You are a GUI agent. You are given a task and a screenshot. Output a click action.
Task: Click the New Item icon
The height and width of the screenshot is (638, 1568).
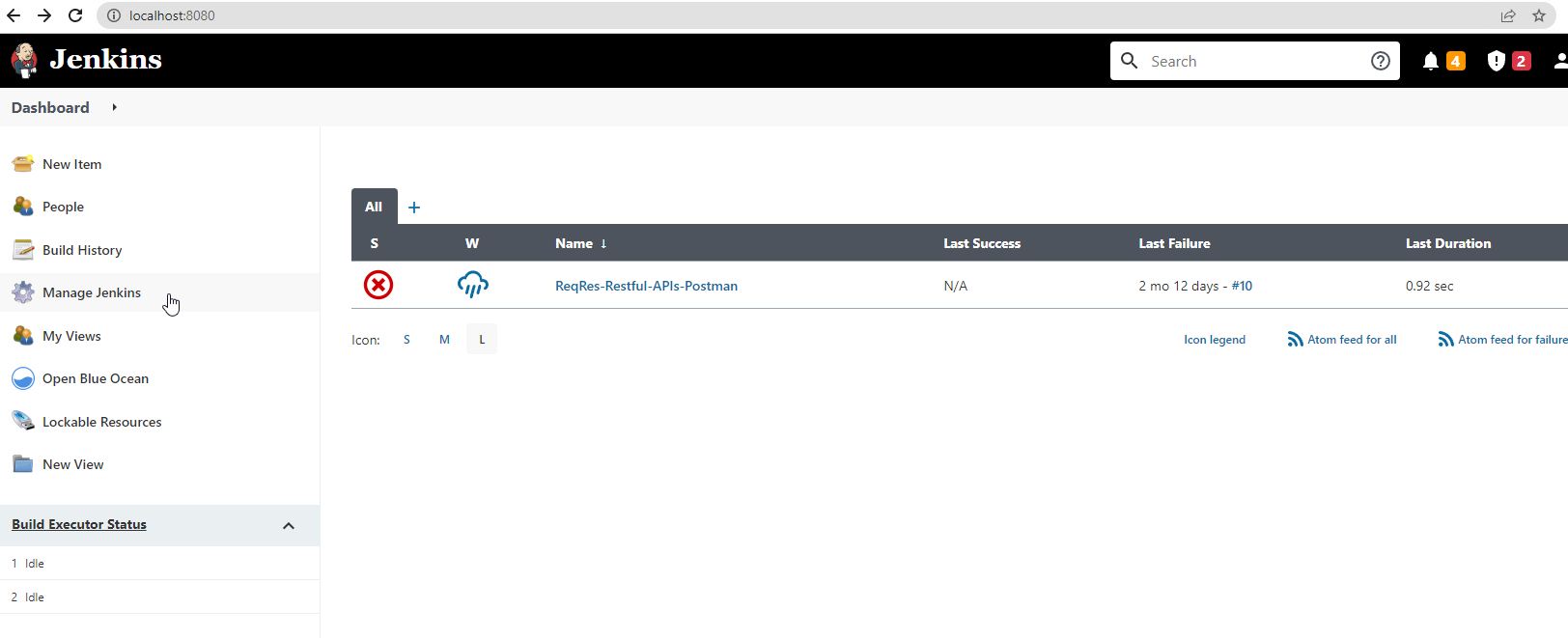point(23,164)
